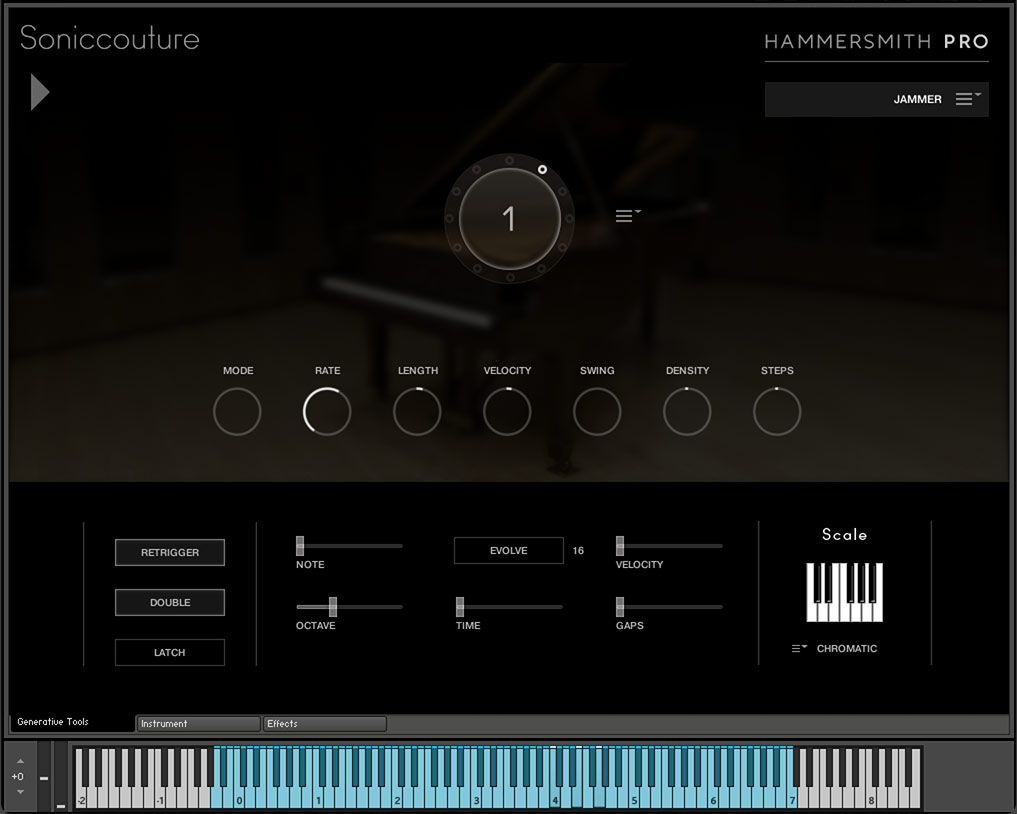Open the scale menu icon beside CHROMATIC
The image size is (1017, 814).
[x=799, y=648]
